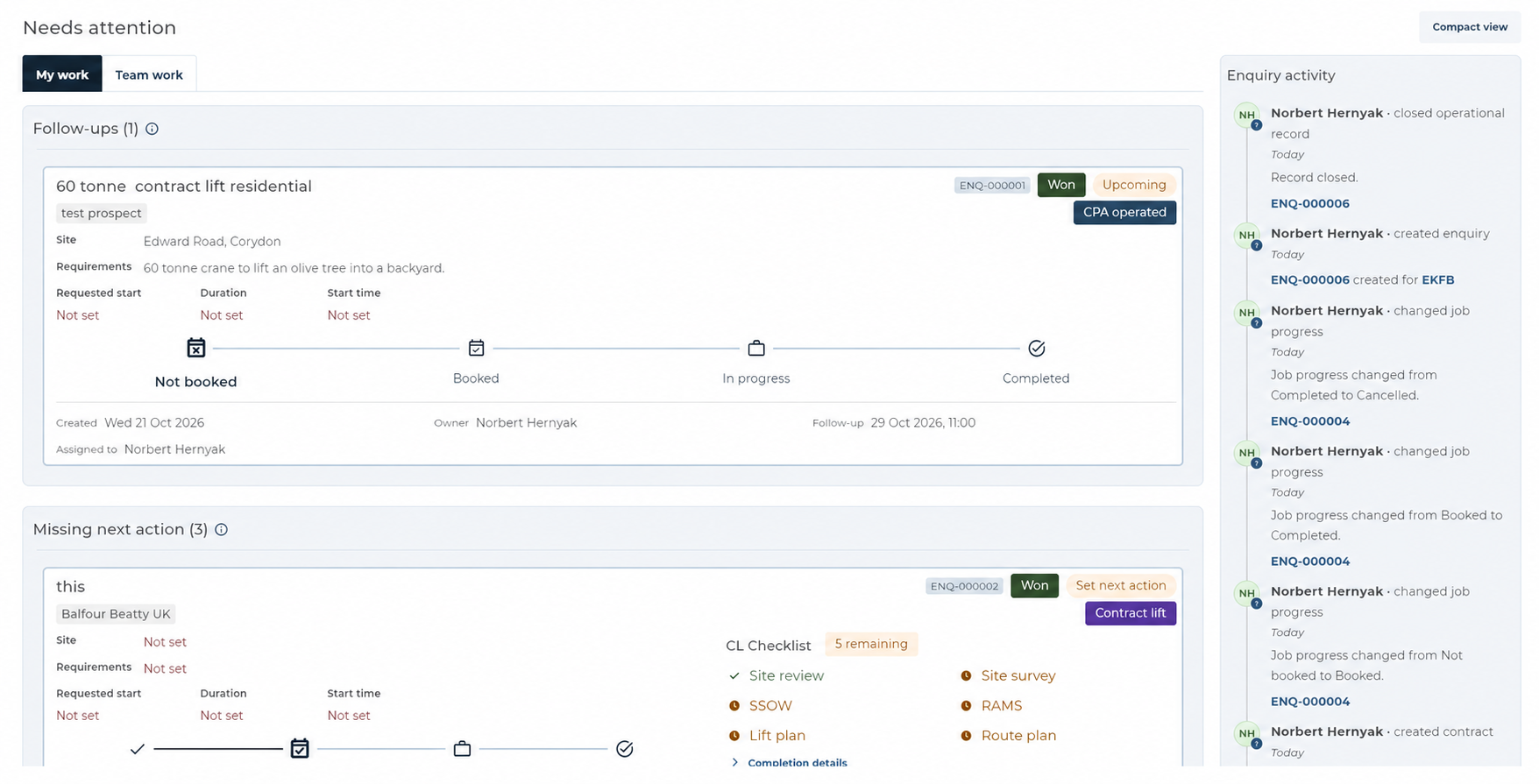Click the ENQ-000002 reference badge
Screen dimensions: 1539x784
click(964, 586)
